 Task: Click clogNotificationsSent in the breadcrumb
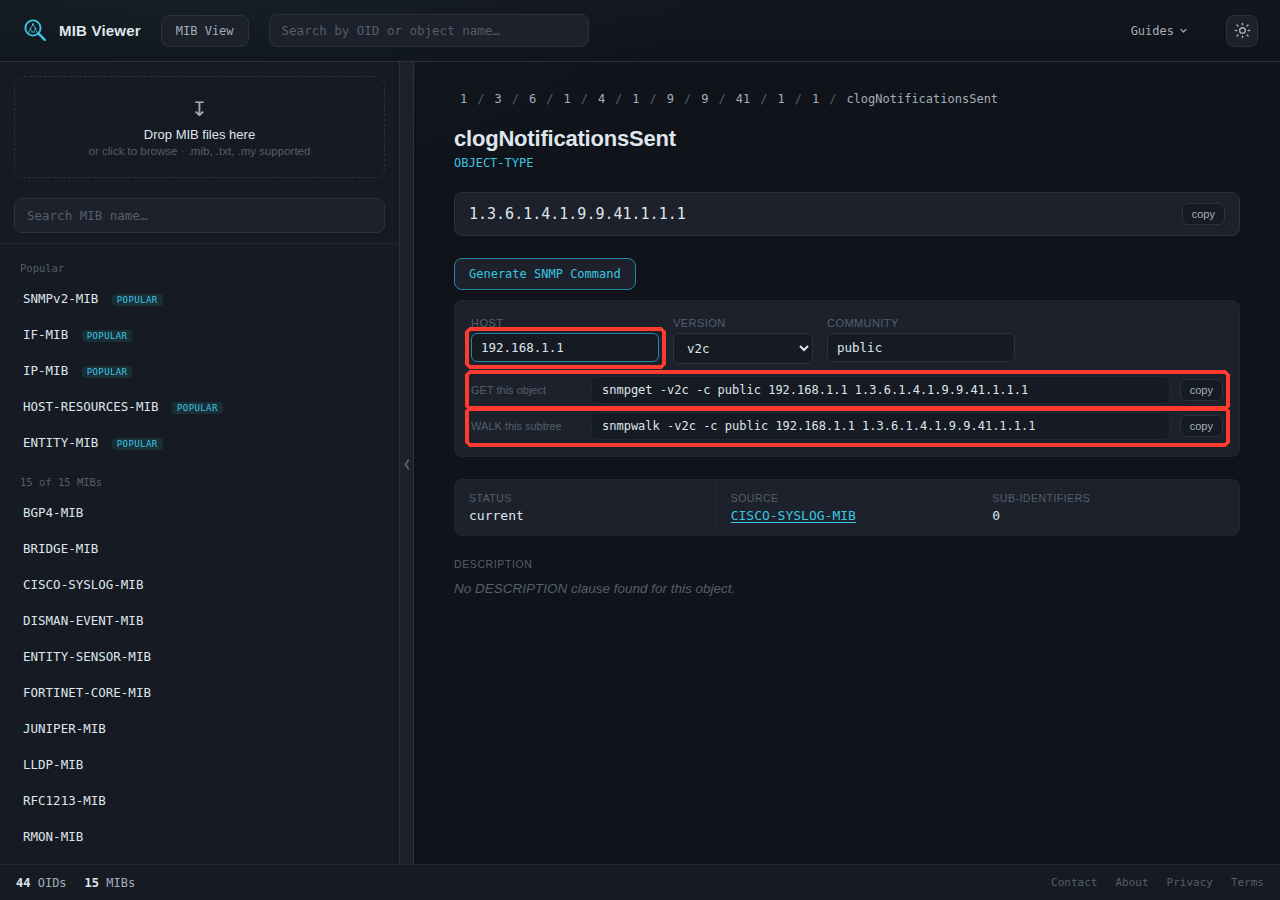[x=922, y=99]
